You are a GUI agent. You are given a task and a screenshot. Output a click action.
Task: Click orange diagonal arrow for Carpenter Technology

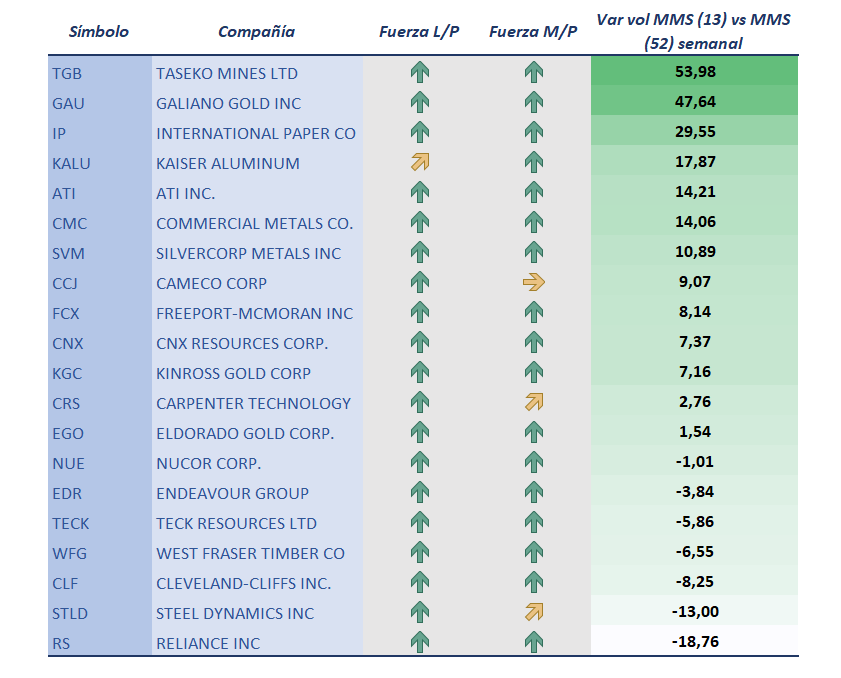click(x=534, y=402)
